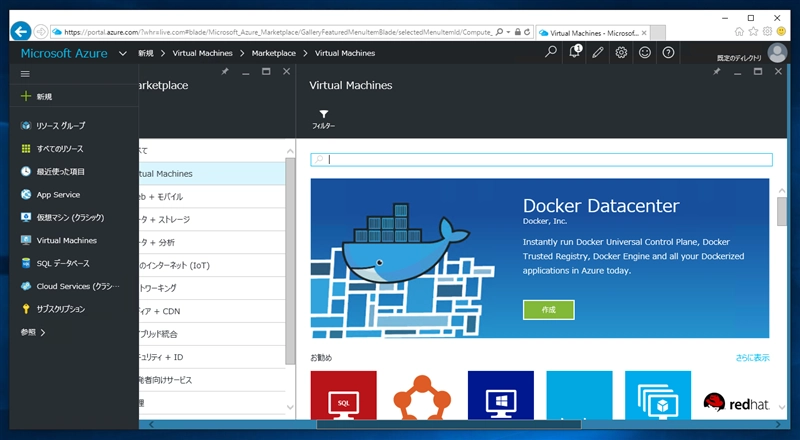
Task: Pin the Marketplace blade
Action: (x=225, y=71)
